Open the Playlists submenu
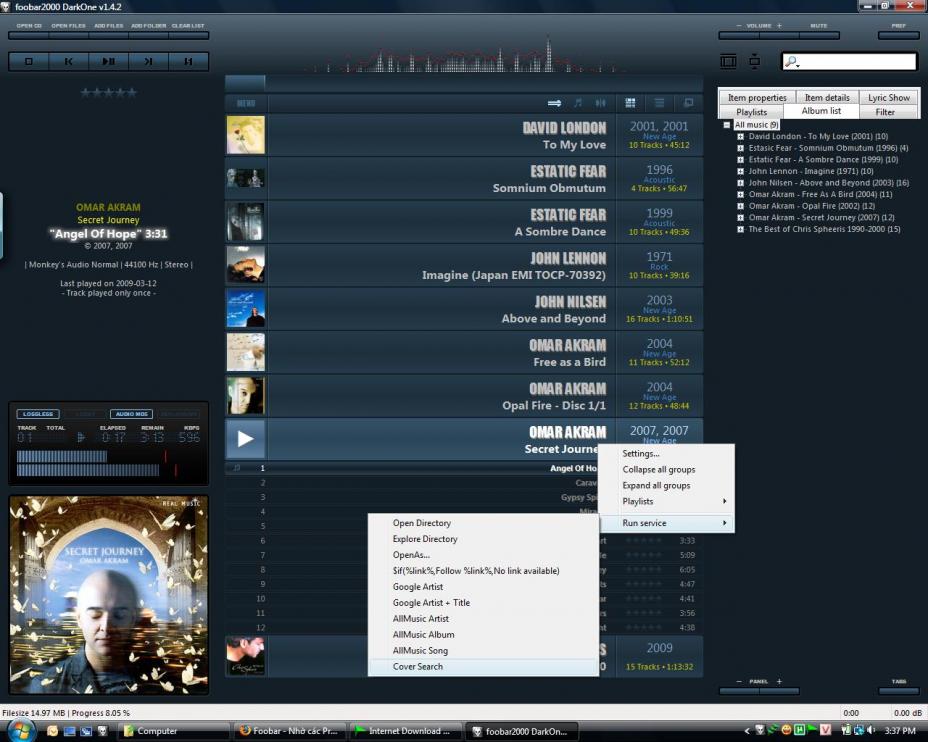Viewport: 928px width, 742px height. coord(667,501)
